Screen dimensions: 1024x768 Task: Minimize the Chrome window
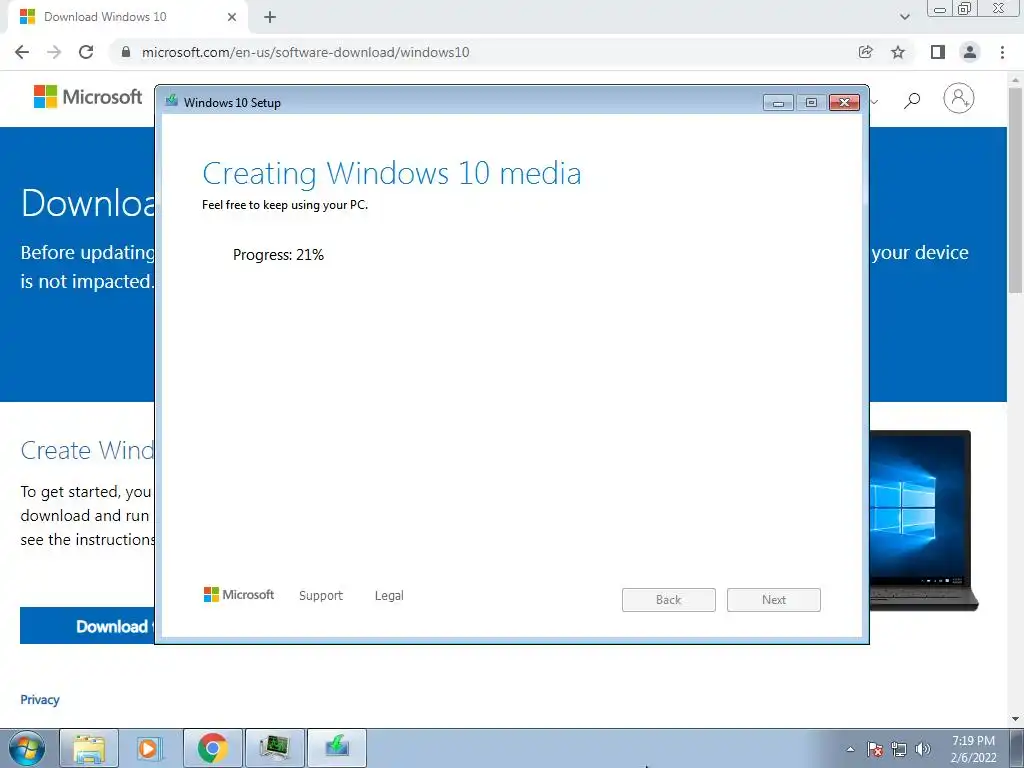(940, 9)
